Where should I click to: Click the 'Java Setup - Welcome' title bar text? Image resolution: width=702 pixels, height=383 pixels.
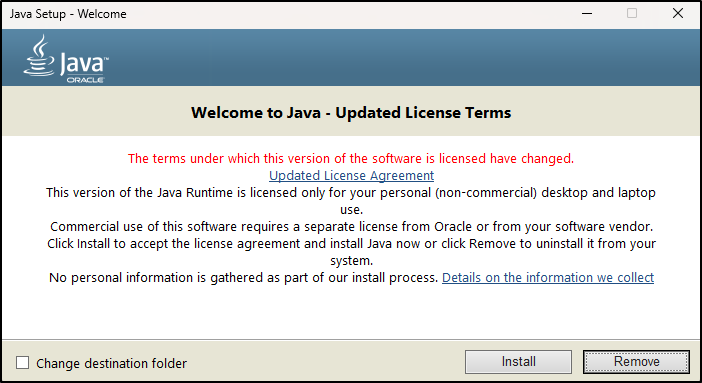pos(68,14)
